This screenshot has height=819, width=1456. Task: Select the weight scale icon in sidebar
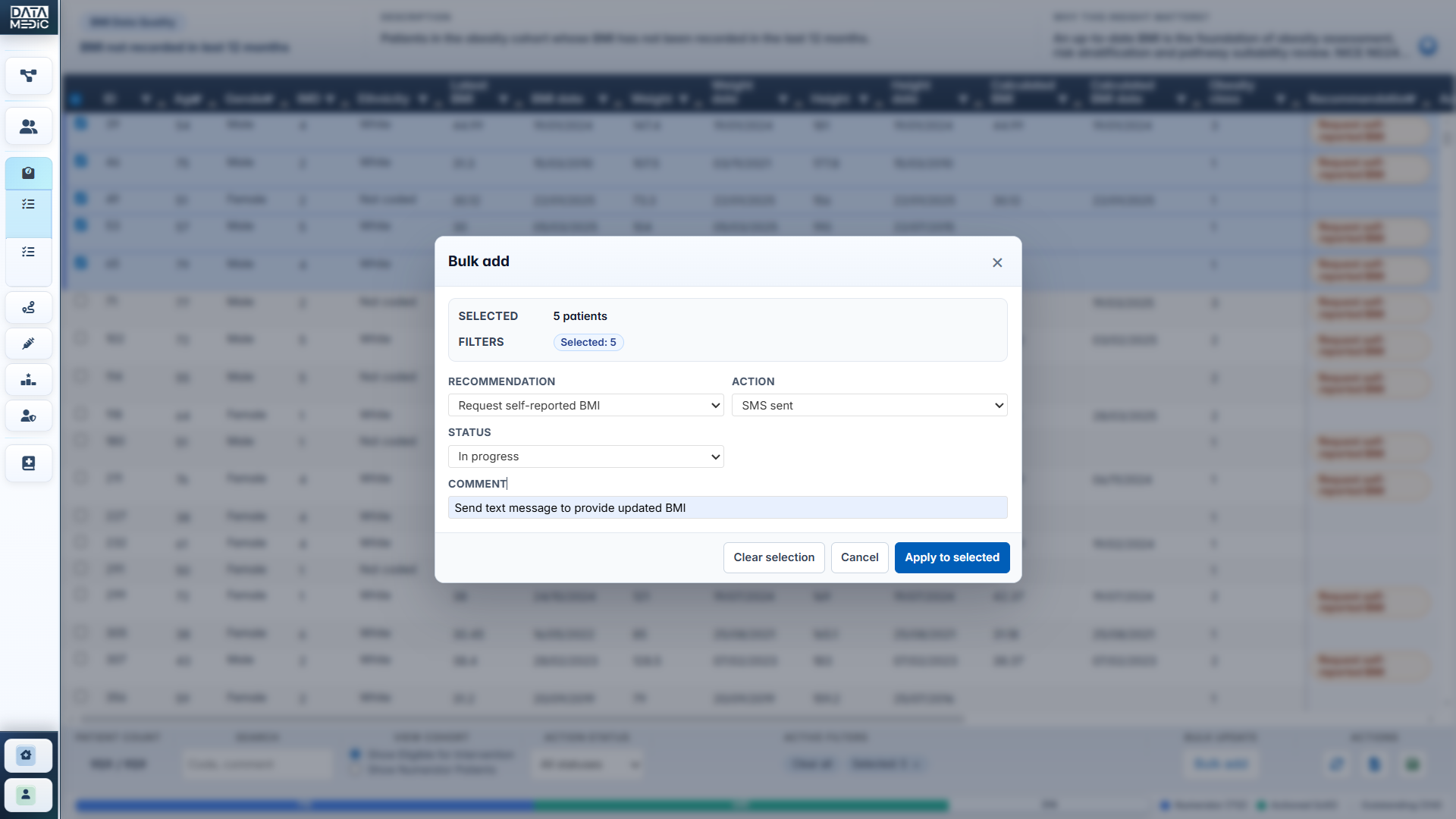[29, 173]
